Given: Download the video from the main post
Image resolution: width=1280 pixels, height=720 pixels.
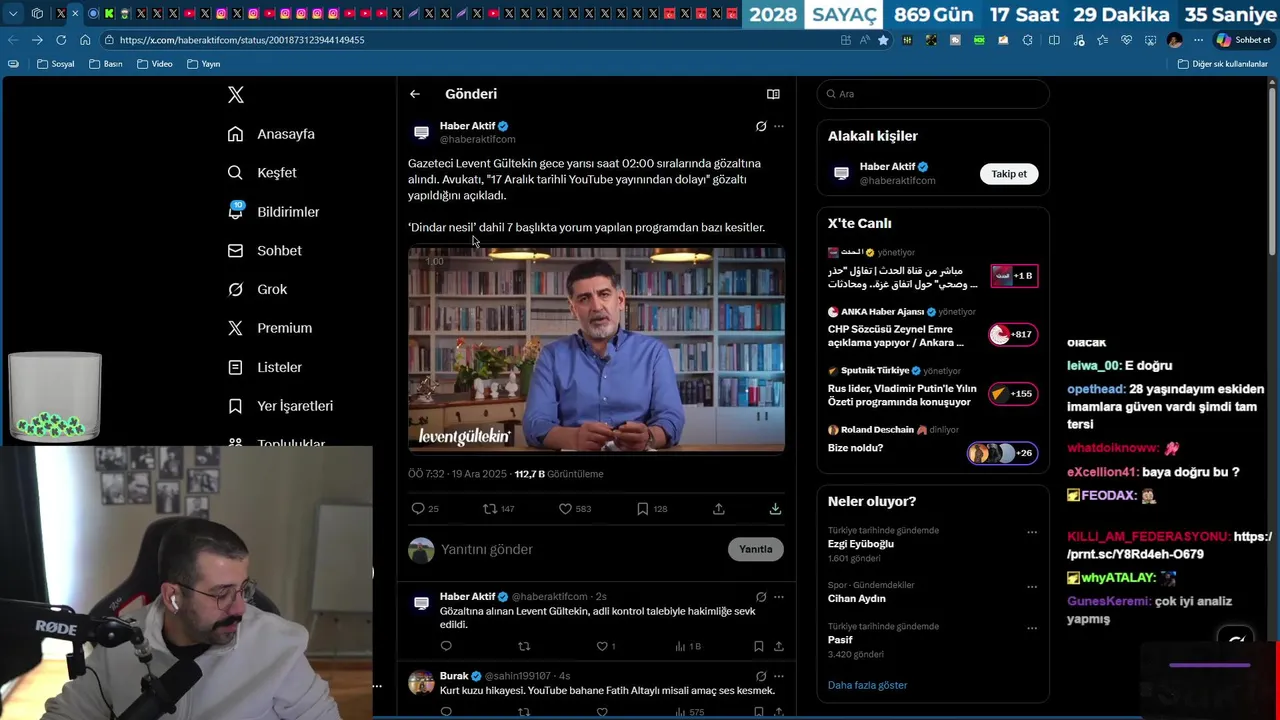Looking at the screenshot, I should 775,509.
